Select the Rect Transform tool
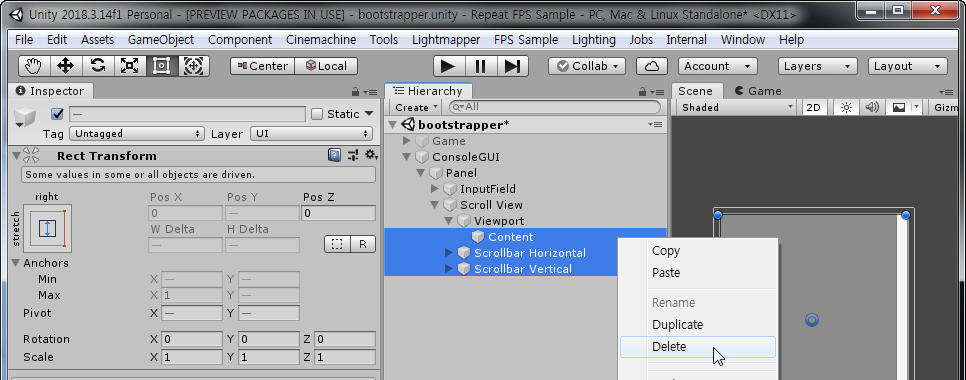The width and height of the screenshot is (966, 380). (x=162, y=66)
